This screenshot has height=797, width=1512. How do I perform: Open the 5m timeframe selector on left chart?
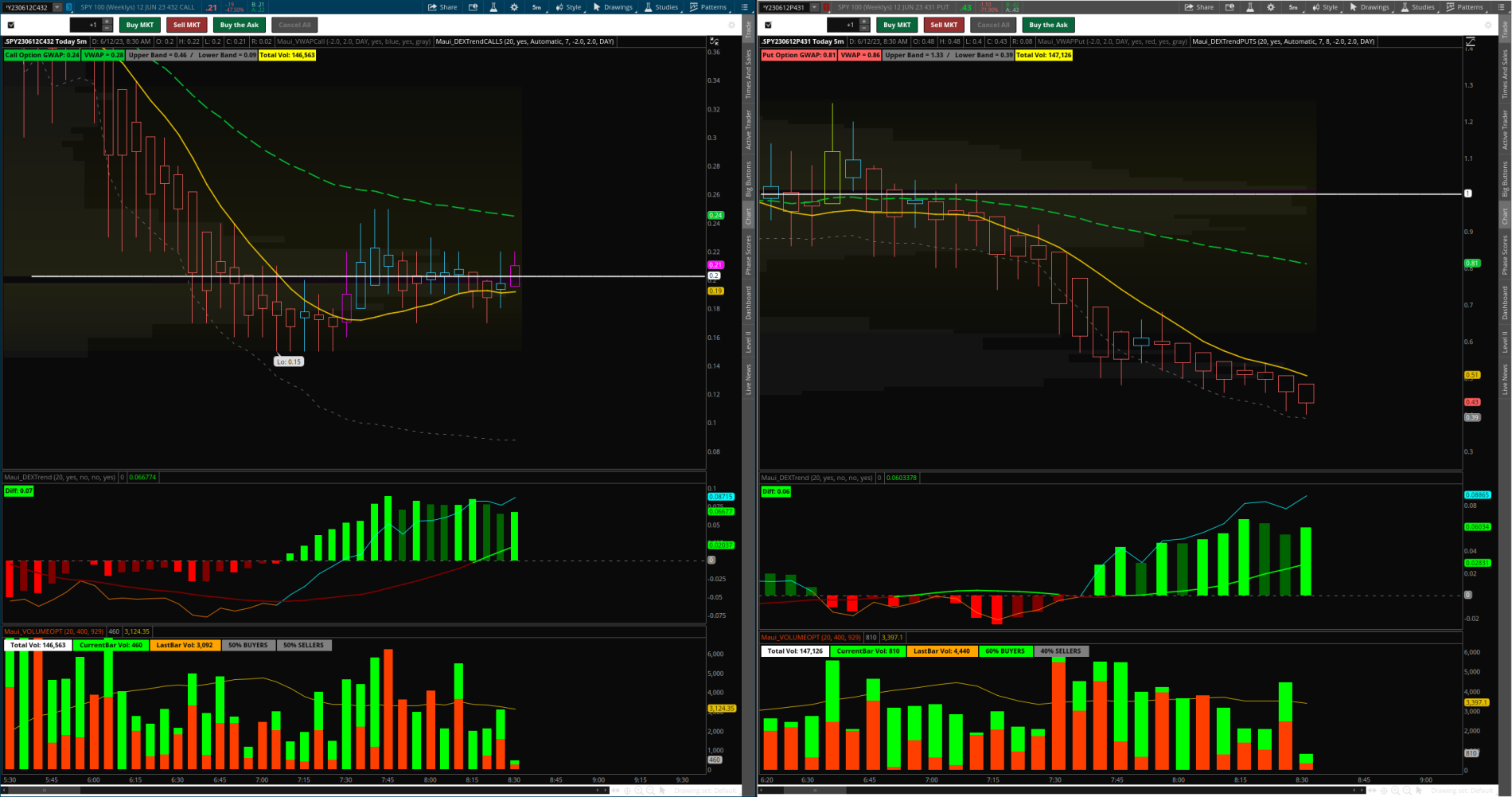click(x=536, y=7)
